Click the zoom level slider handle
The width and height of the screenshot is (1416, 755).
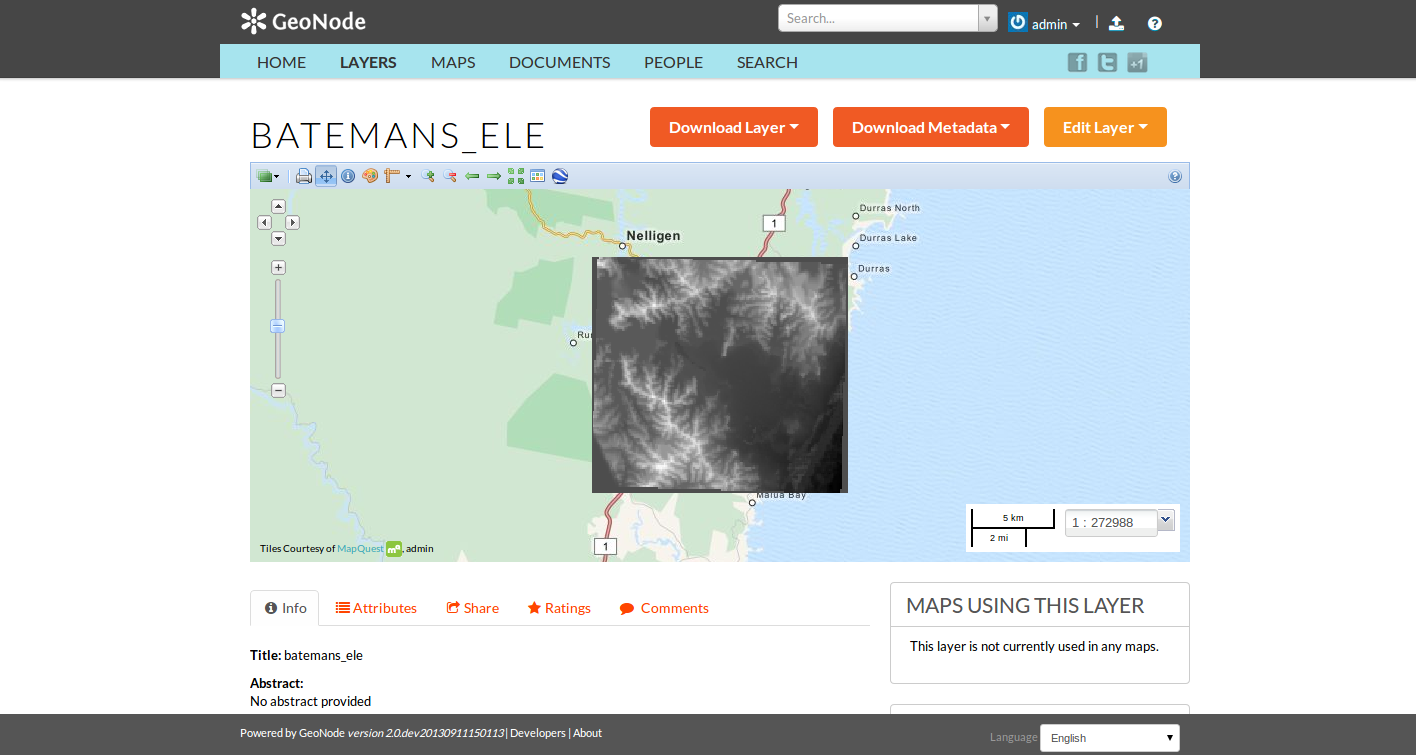click(x=278, y=326)
